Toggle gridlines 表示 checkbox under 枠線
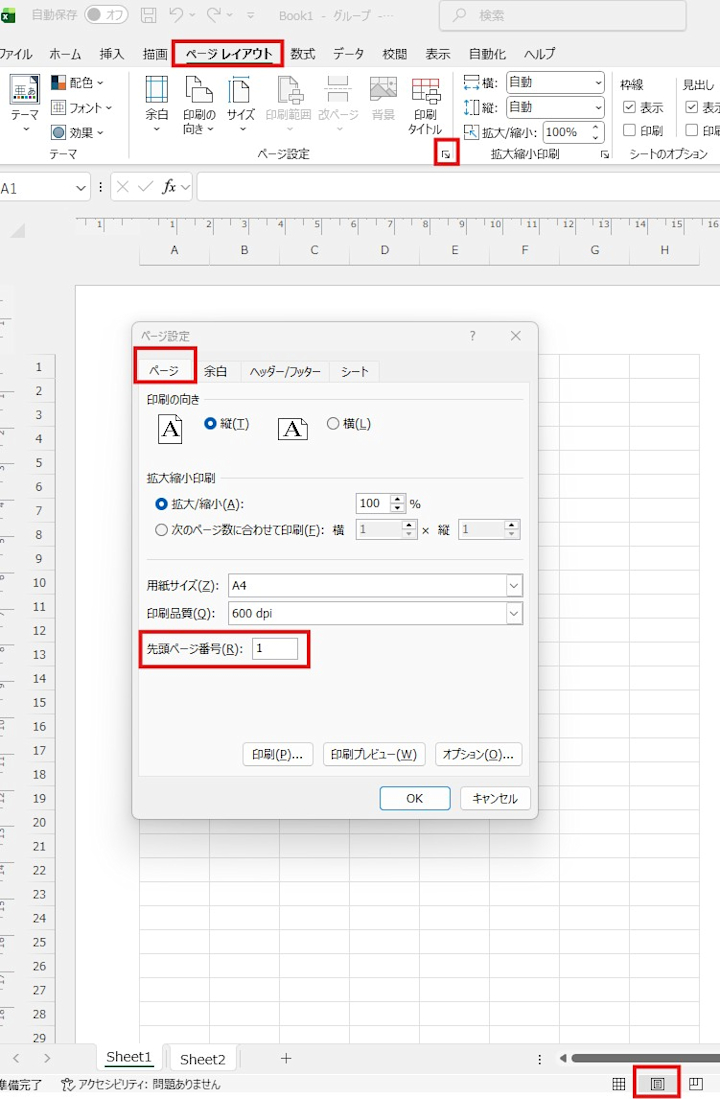 pyautogui.click(x=630, y=107)
